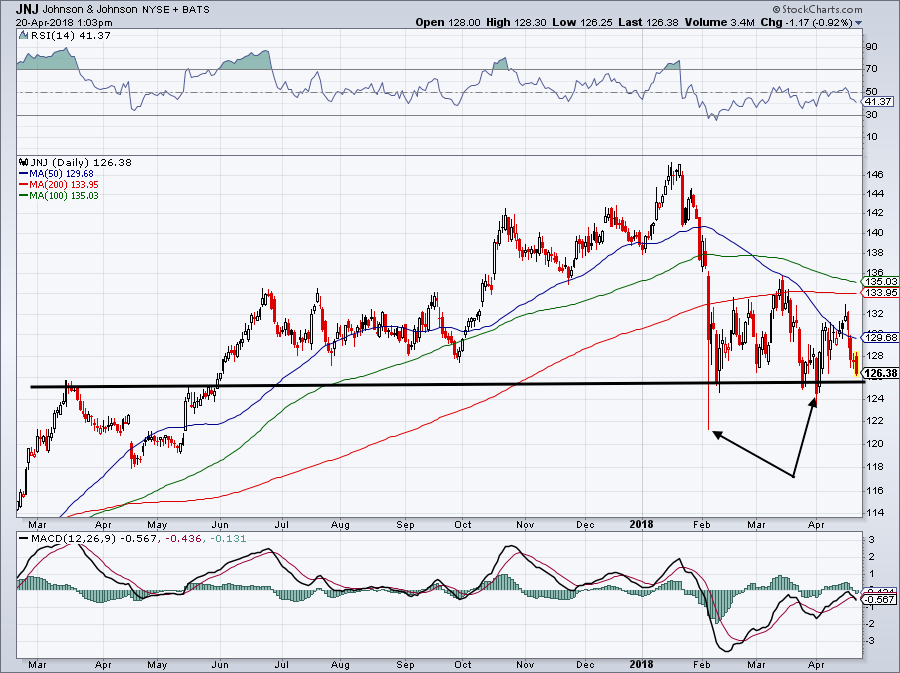Click the 20-Apr-2018 1:03pm timestamp
Screen dimensions: 900x673
64,23
